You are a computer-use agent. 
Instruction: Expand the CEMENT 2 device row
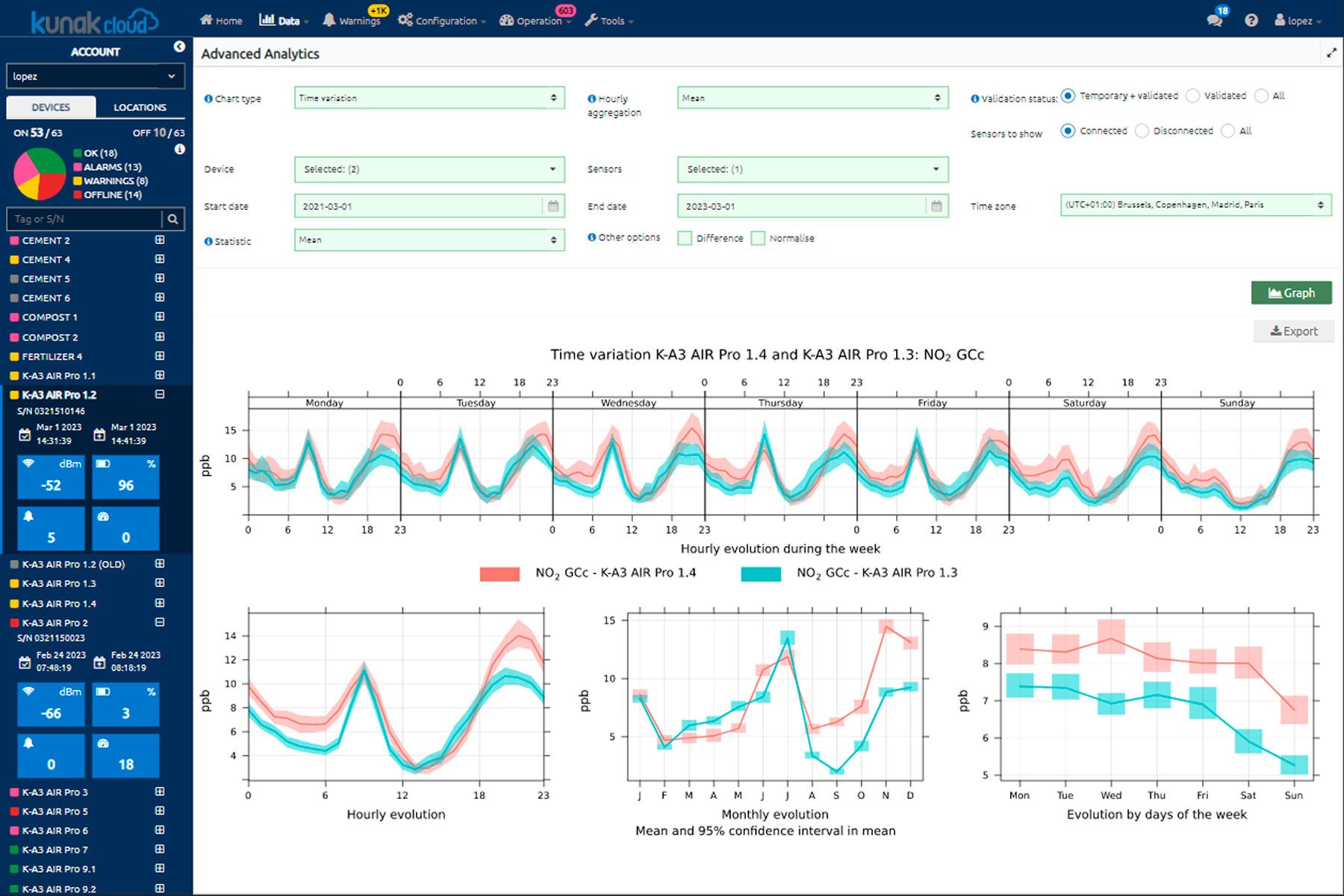[160, 240]
